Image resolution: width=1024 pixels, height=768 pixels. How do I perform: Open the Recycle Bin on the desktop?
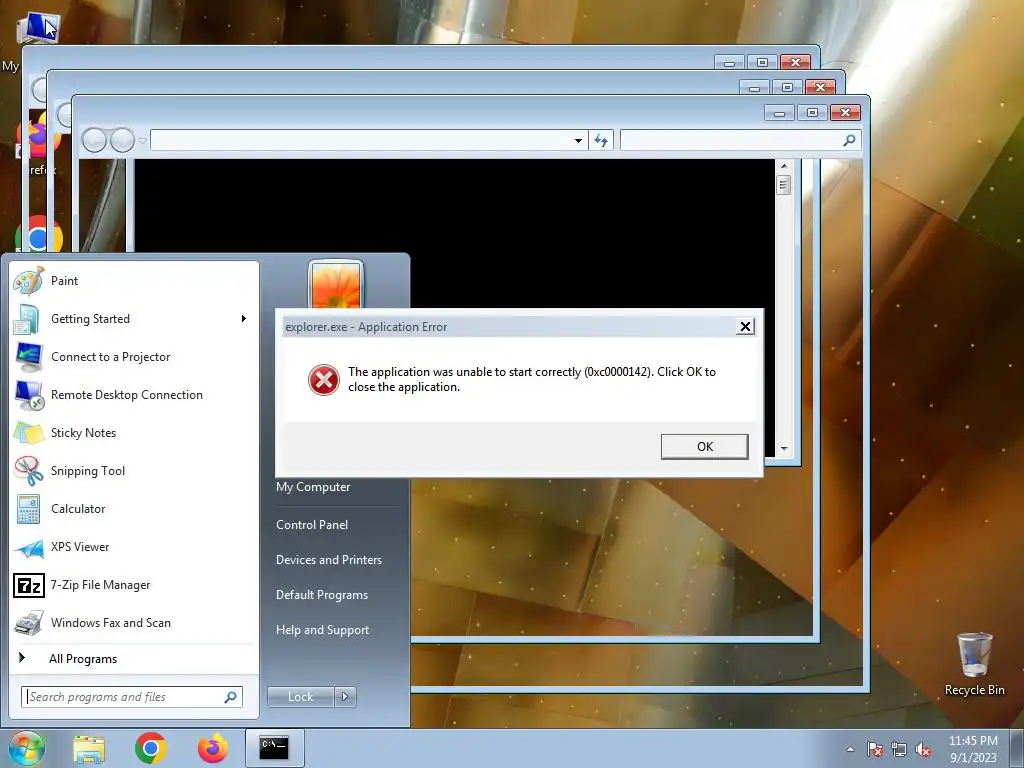(974, 664)
